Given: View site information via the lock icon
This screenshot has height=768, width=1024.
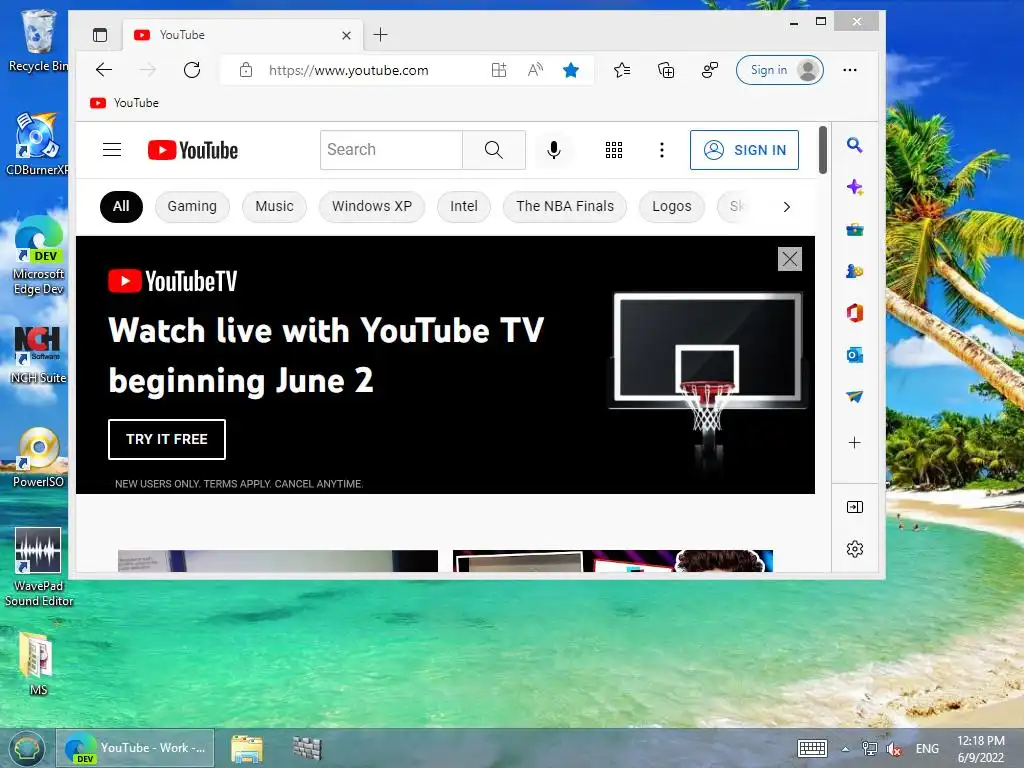Looking at the screenshot, I should pos(246,70).
